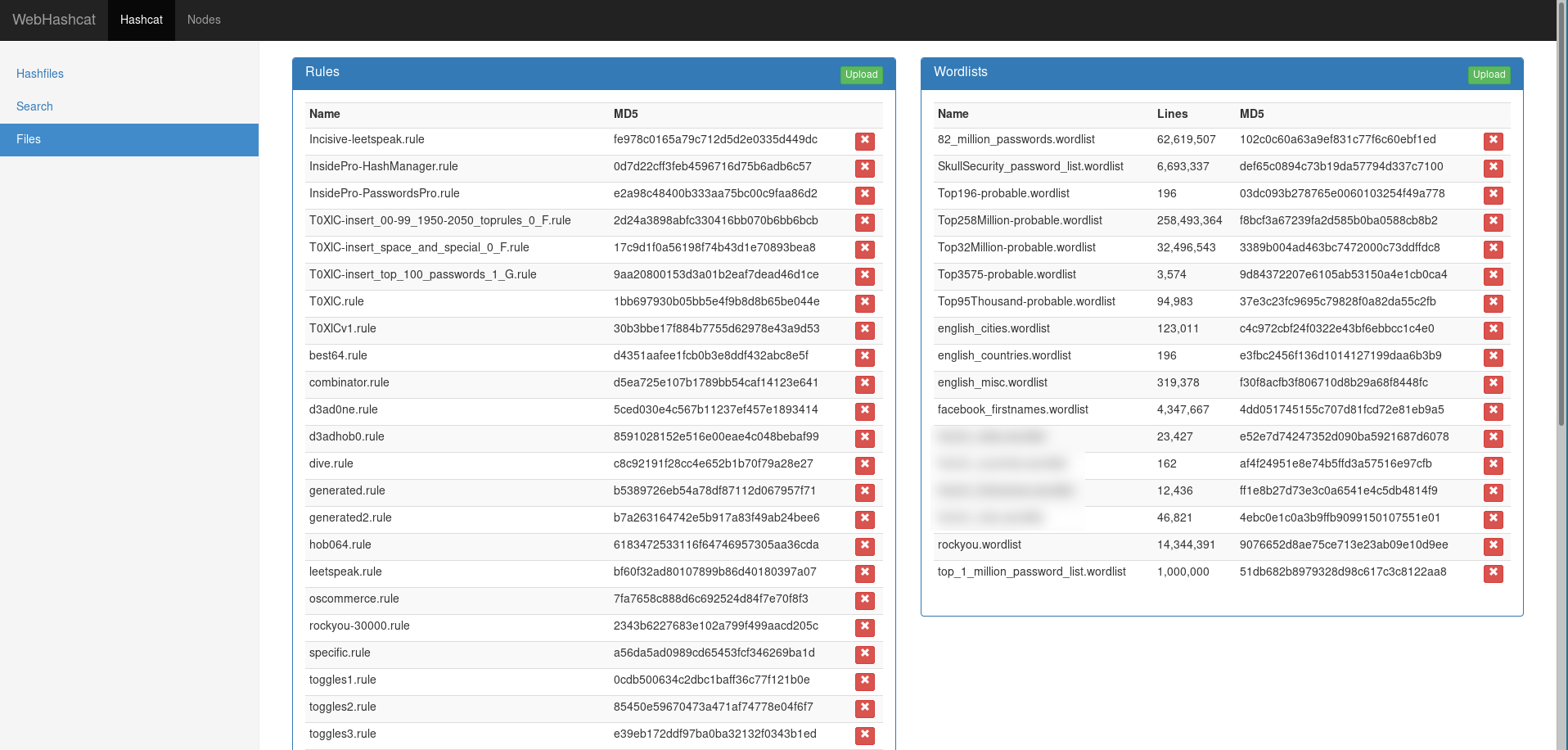
Task: Delete the d3ad0ne.rule file
Action: pos(864,412)
